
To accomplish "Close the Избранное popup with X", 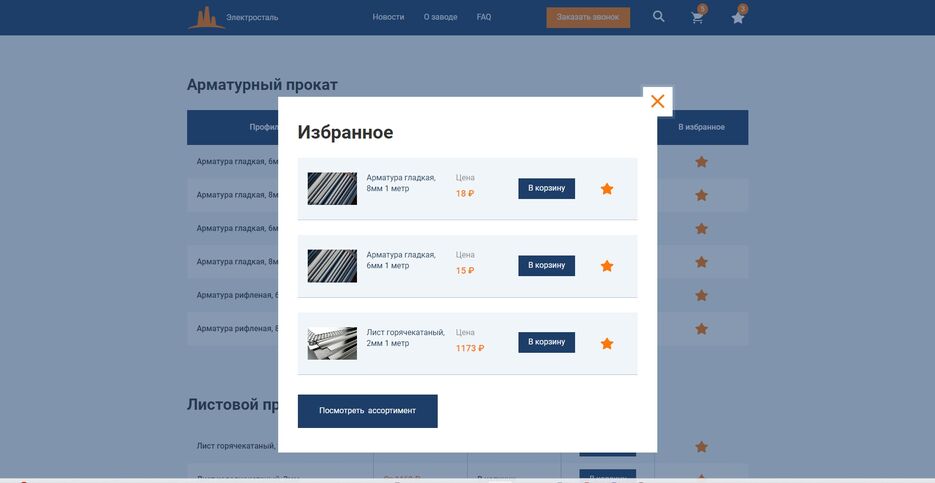I will (x=657, y=101).
